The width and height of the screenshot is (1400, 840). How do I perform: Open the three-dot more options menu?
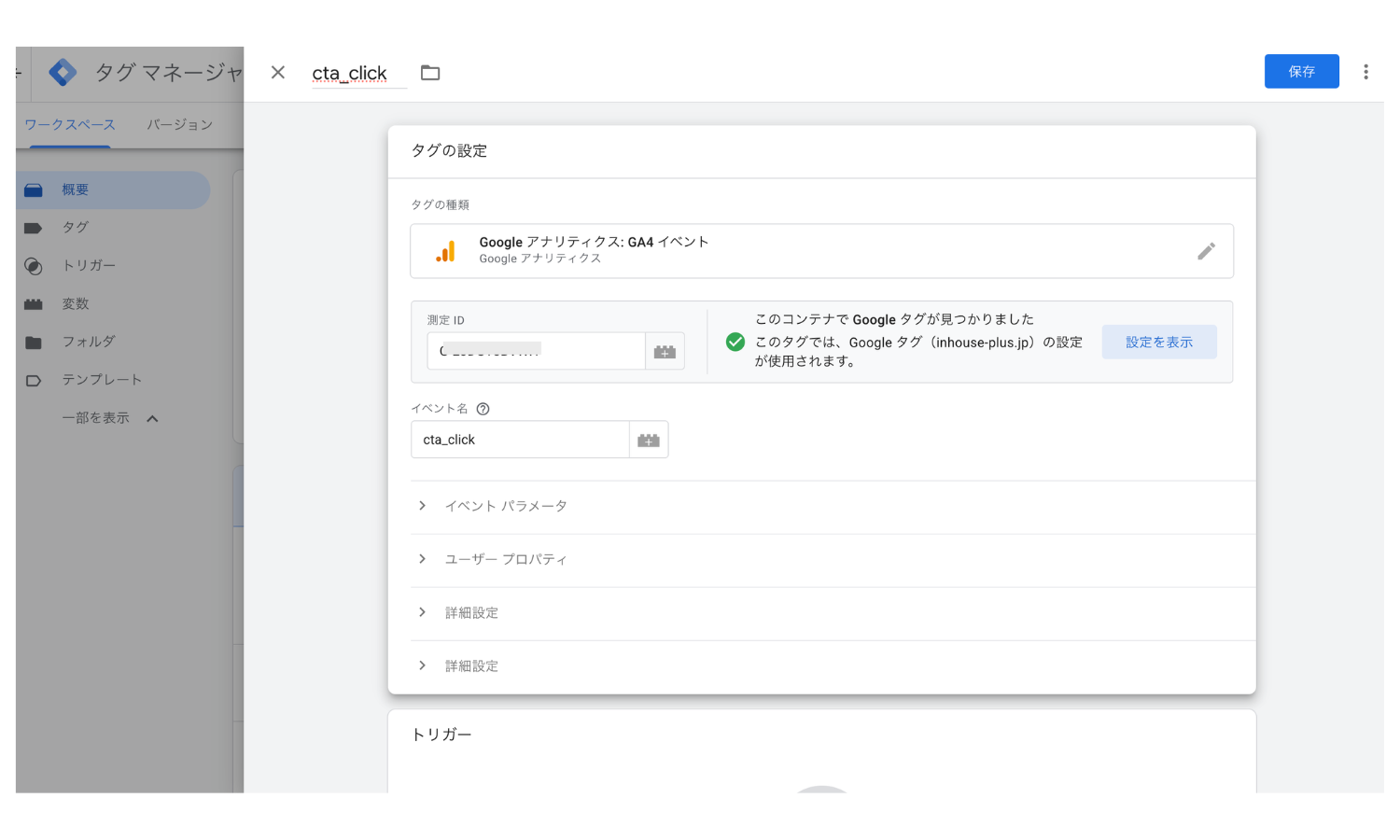[x=1365, y=72]
